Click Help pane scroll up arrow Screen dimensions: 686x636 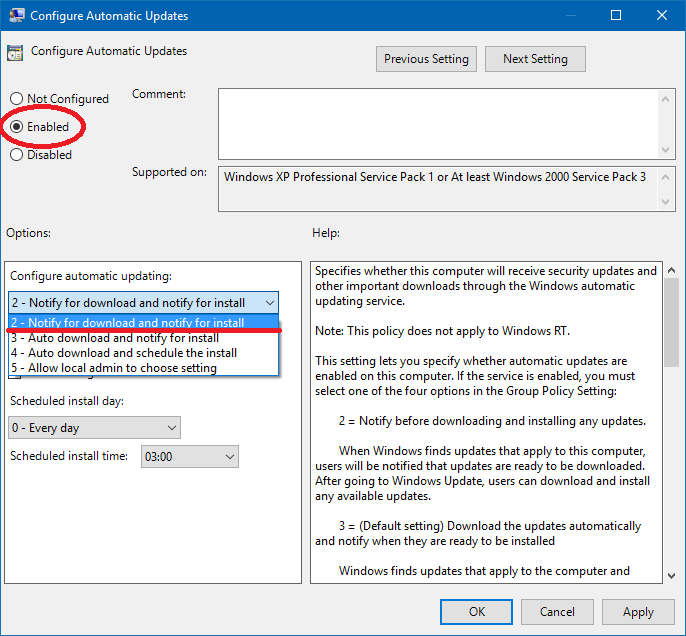point(671,270)
